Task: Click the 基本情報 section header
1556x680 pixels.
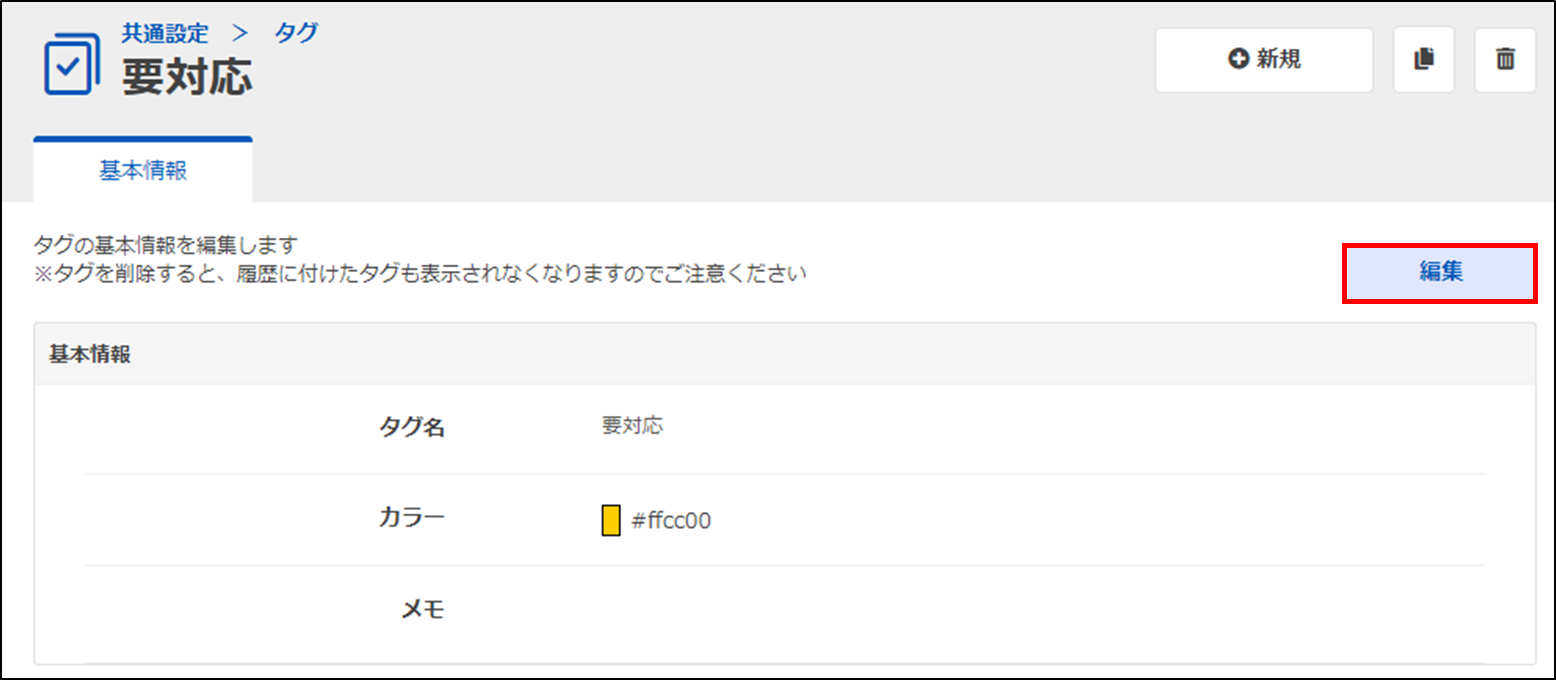Action: point(90,355)
